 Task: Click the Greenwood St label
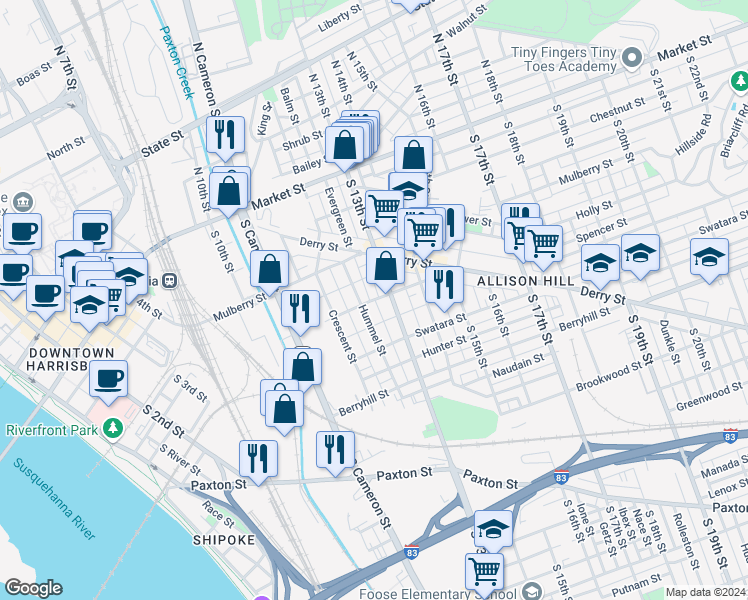point(709,396)
